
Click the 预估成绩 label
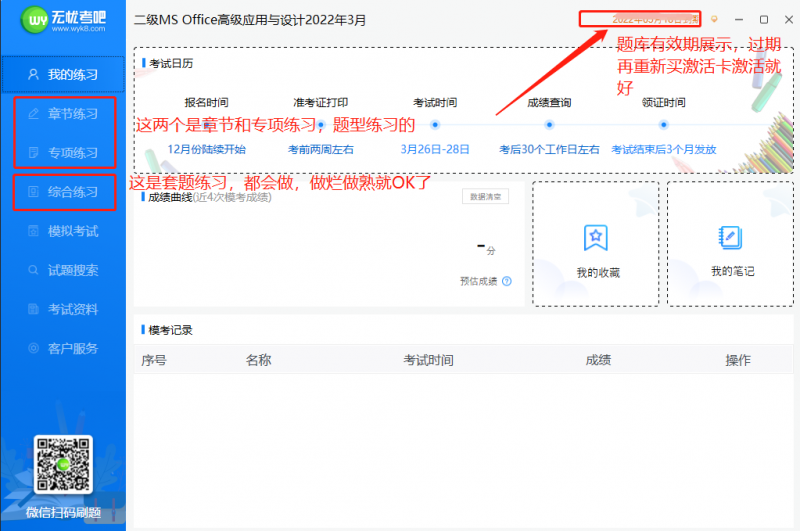[479, 282]
